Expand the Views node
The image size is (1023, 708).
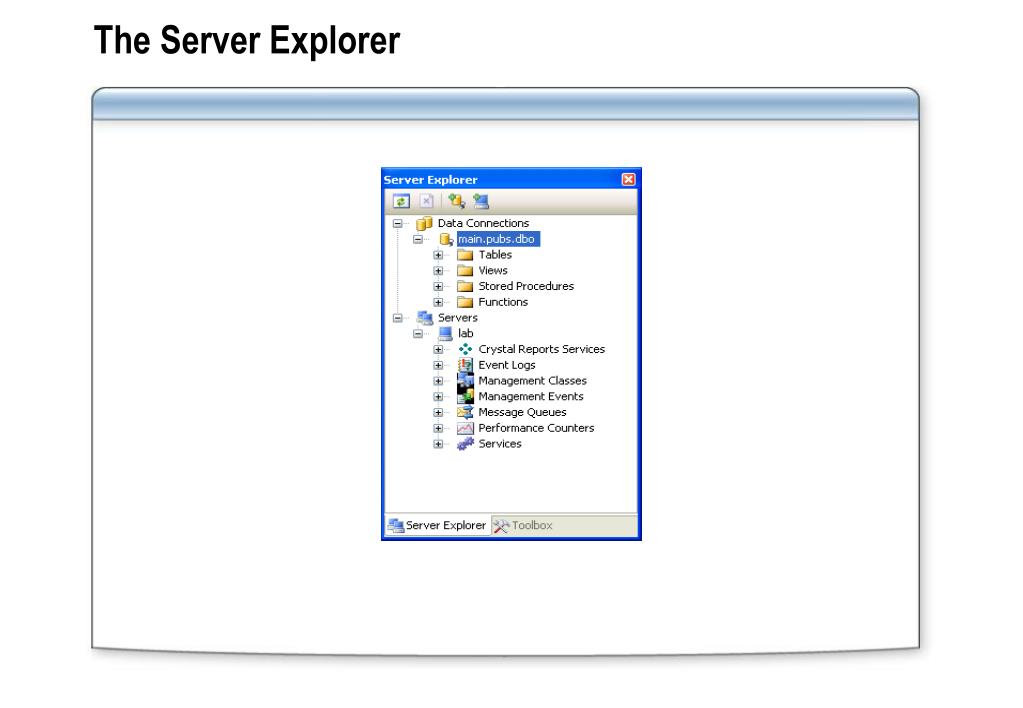[438, 271]
